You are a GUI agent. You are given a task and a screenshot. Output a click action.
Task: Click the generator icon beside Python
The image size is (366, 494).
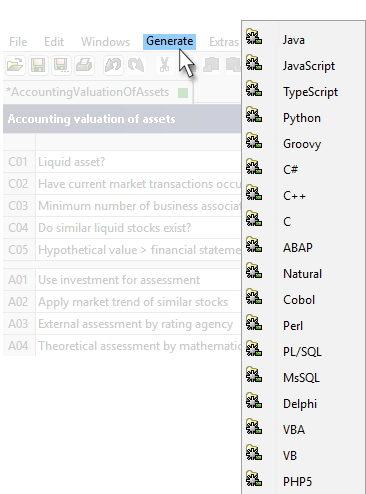tap(254, 115)
